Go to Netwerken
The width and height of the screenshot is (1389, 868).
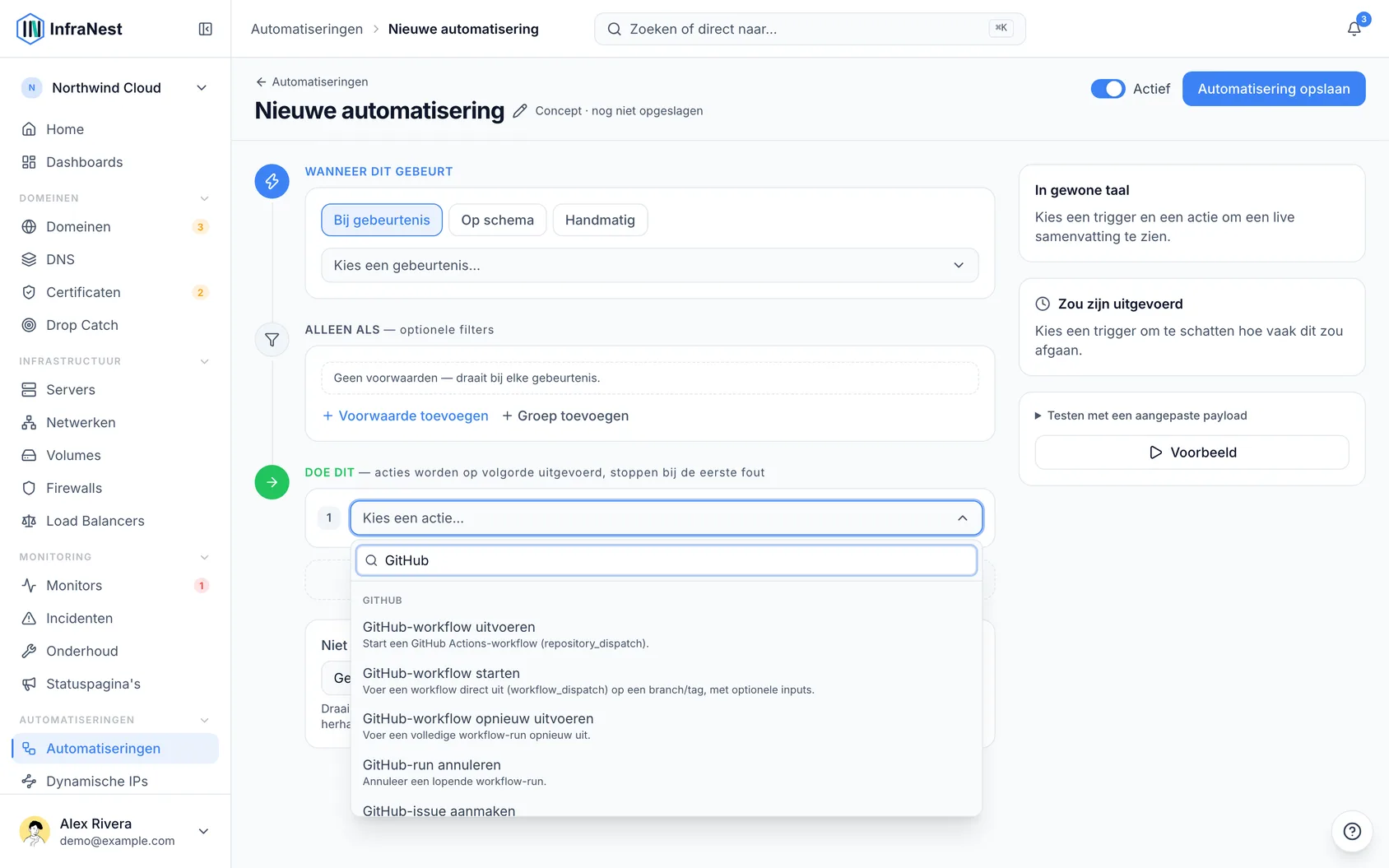[115, 422]
